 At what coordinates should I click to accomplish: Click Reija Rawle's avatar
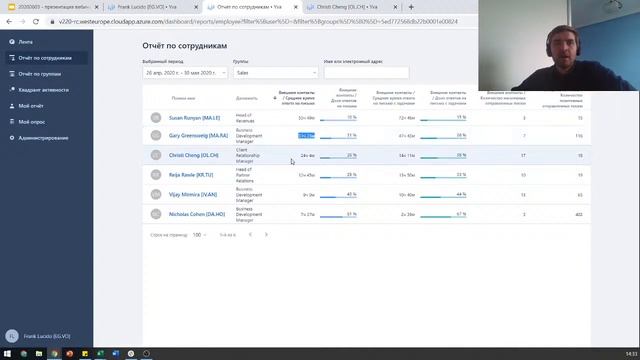pos(156,175)
